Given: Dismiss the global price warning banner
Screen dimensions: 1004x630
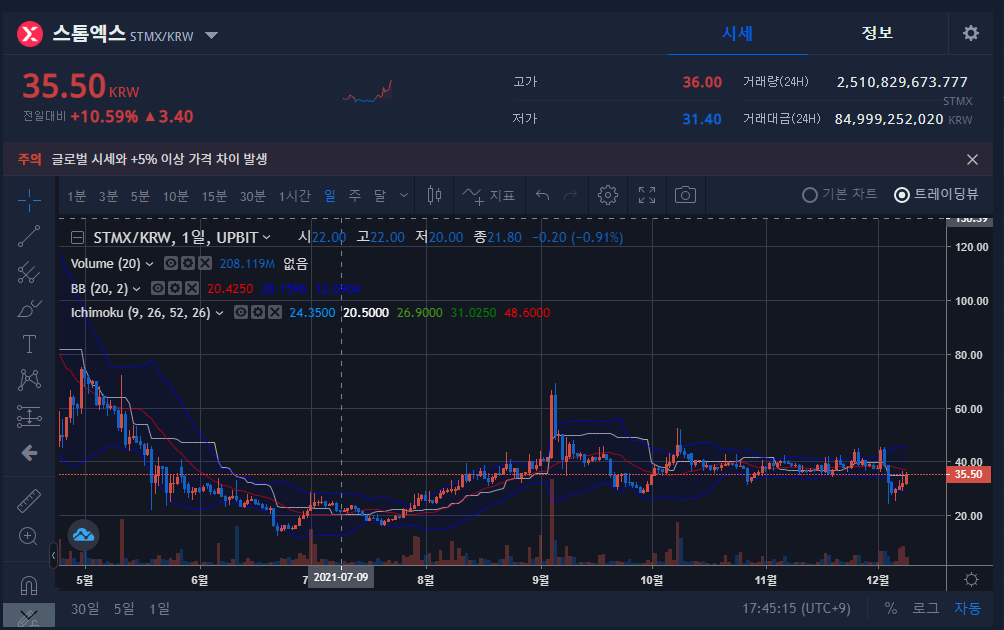Looking at the screenshot, I should 972,159.
